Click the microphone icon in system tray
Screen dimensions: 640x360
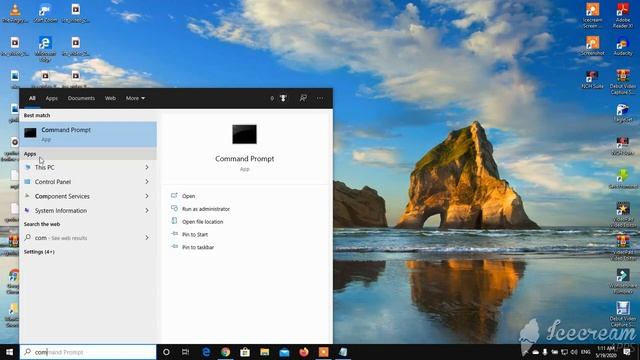pos(545,352)
